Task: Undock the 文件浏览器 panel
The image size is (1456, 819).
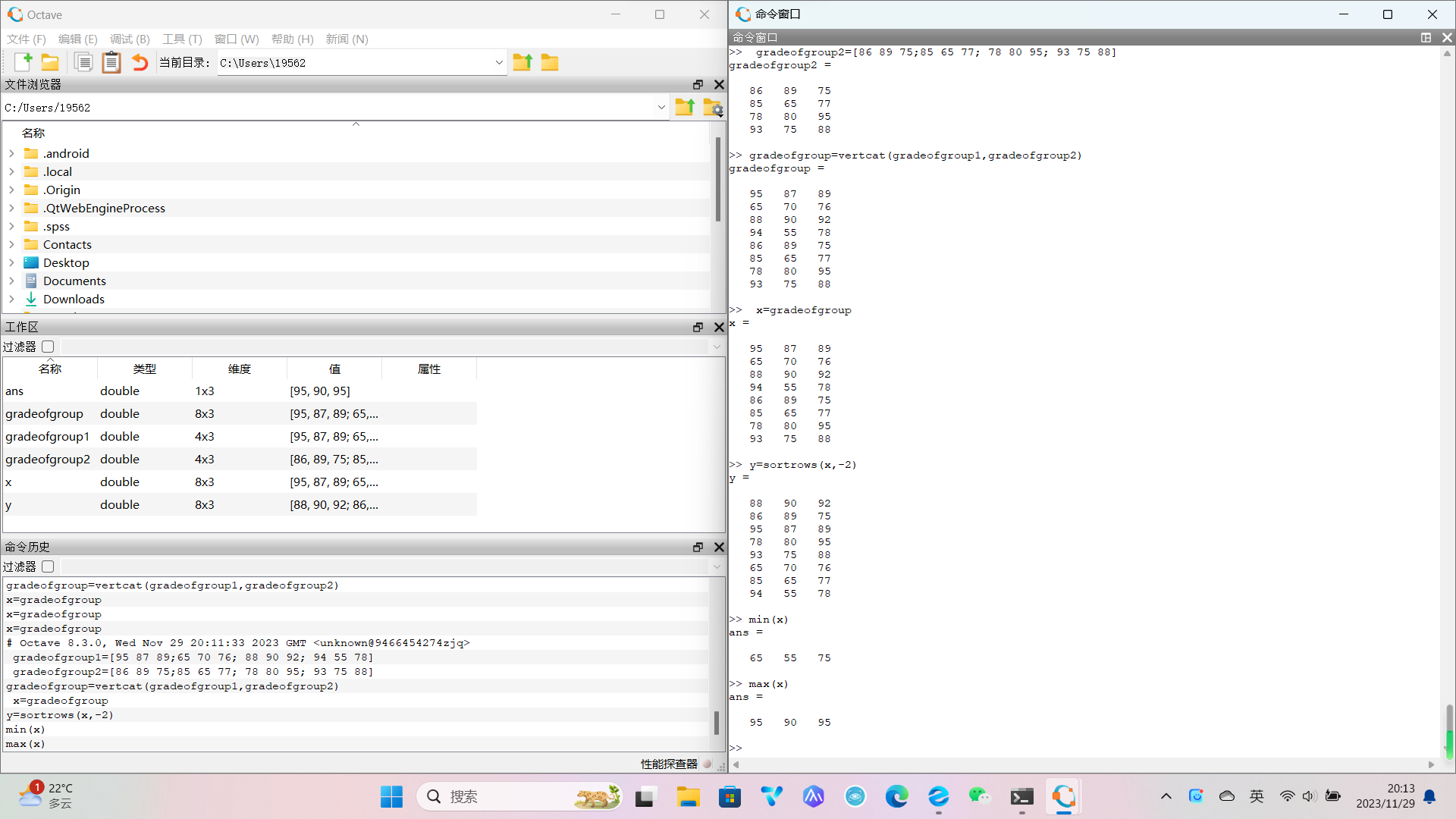Action: [x=698, y=85]
